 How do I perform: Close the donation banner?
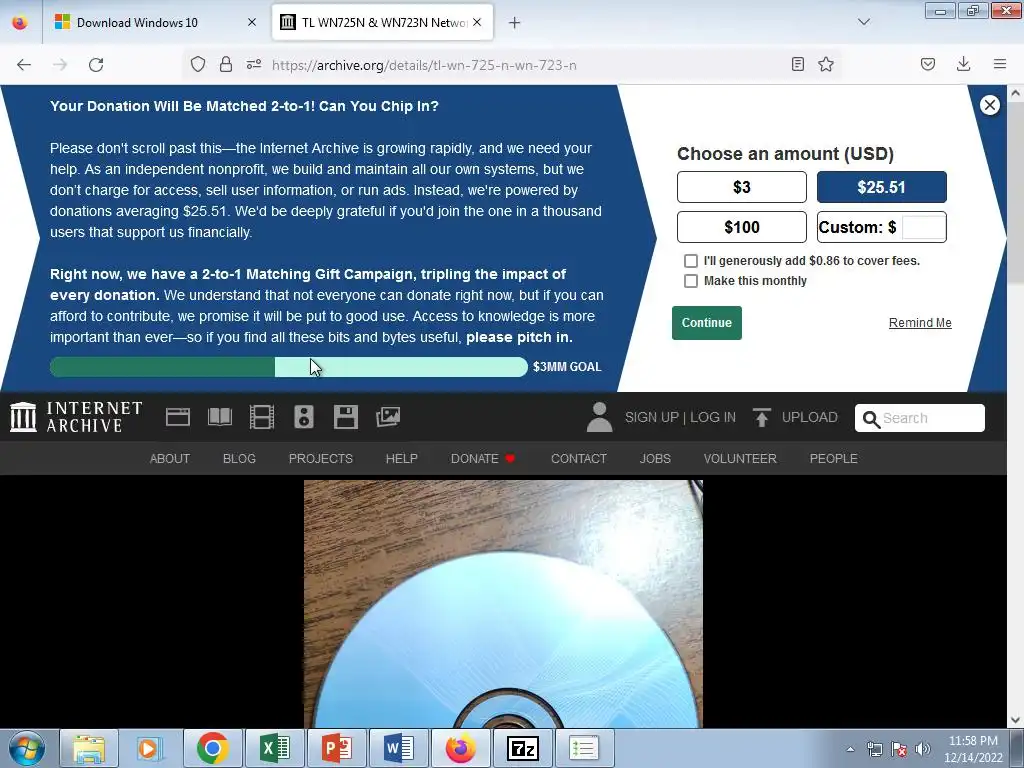tap(989, 105)
